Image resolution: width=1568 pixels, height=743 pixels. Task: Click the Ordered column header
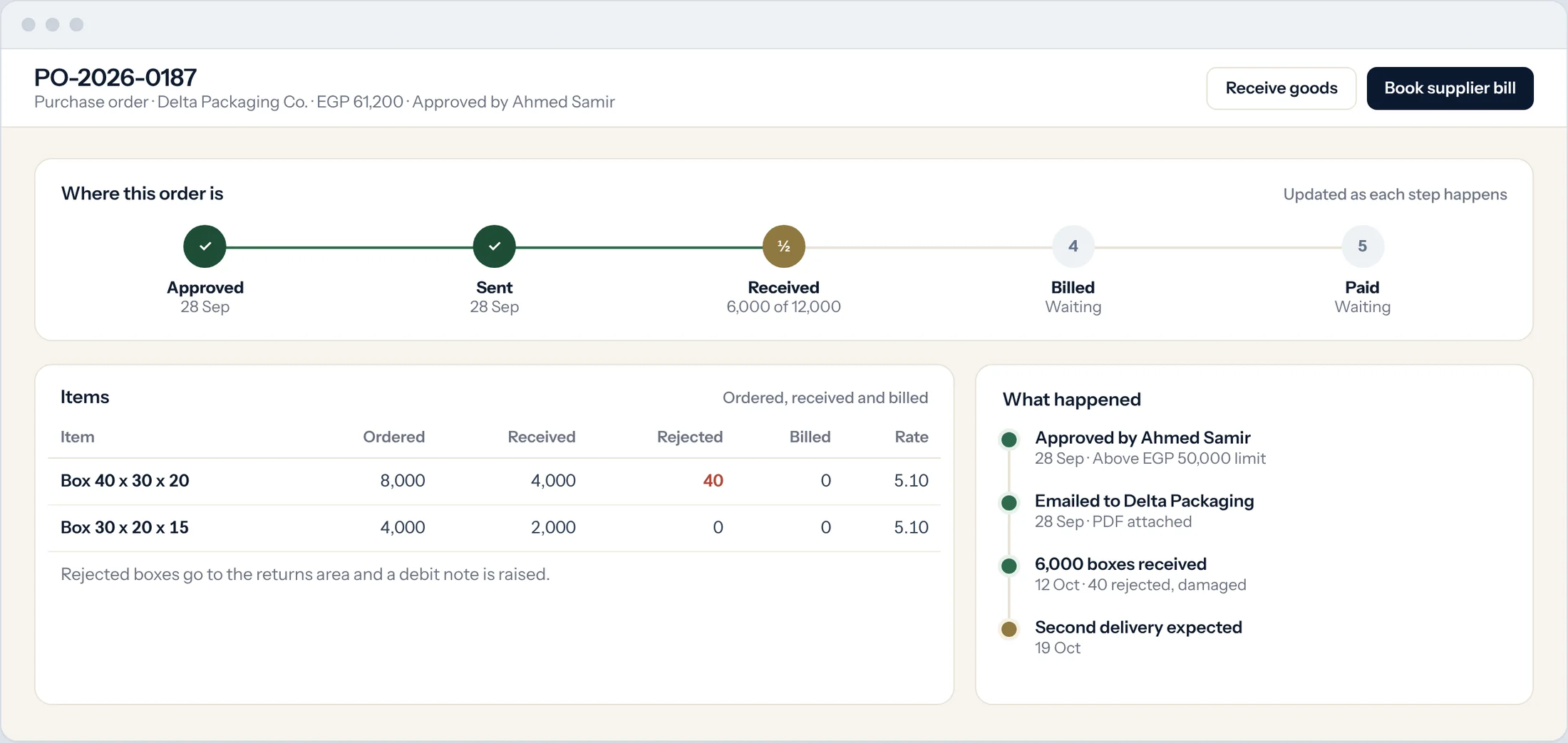tap(393, 437)
